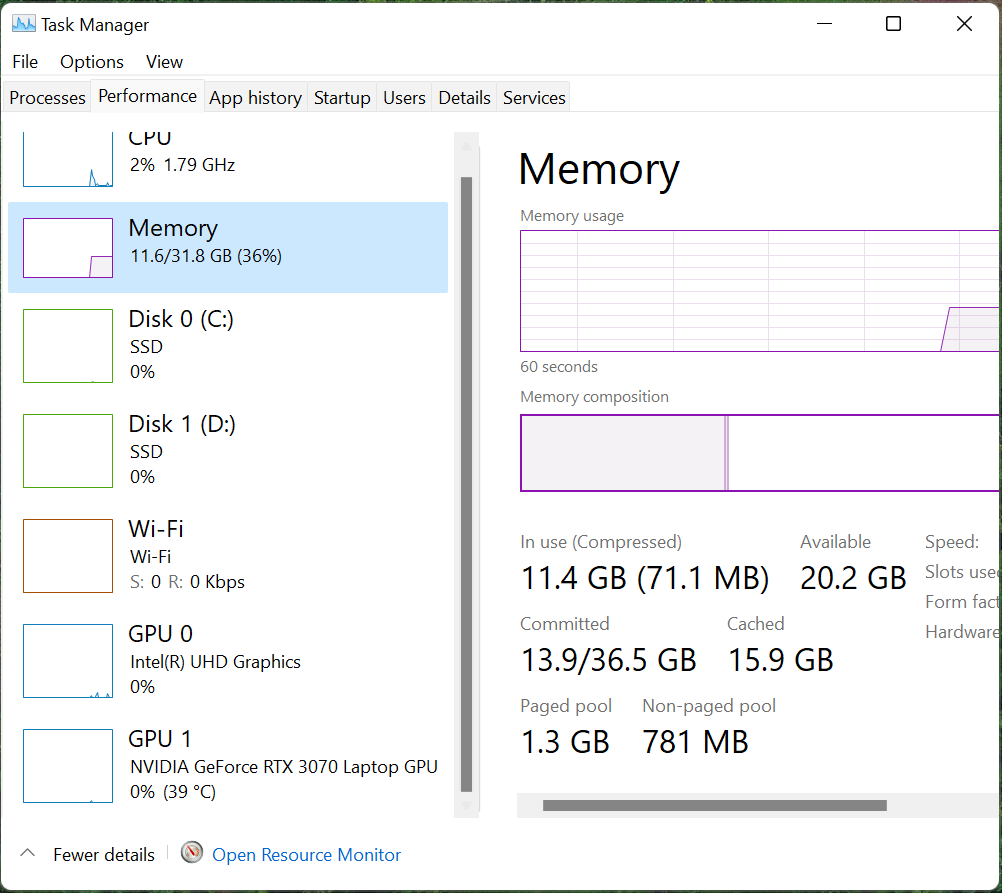Click the horizontal scrollbar under memory stats
Viewport: 1002px width, 893px height.
(x=714, y=805)
